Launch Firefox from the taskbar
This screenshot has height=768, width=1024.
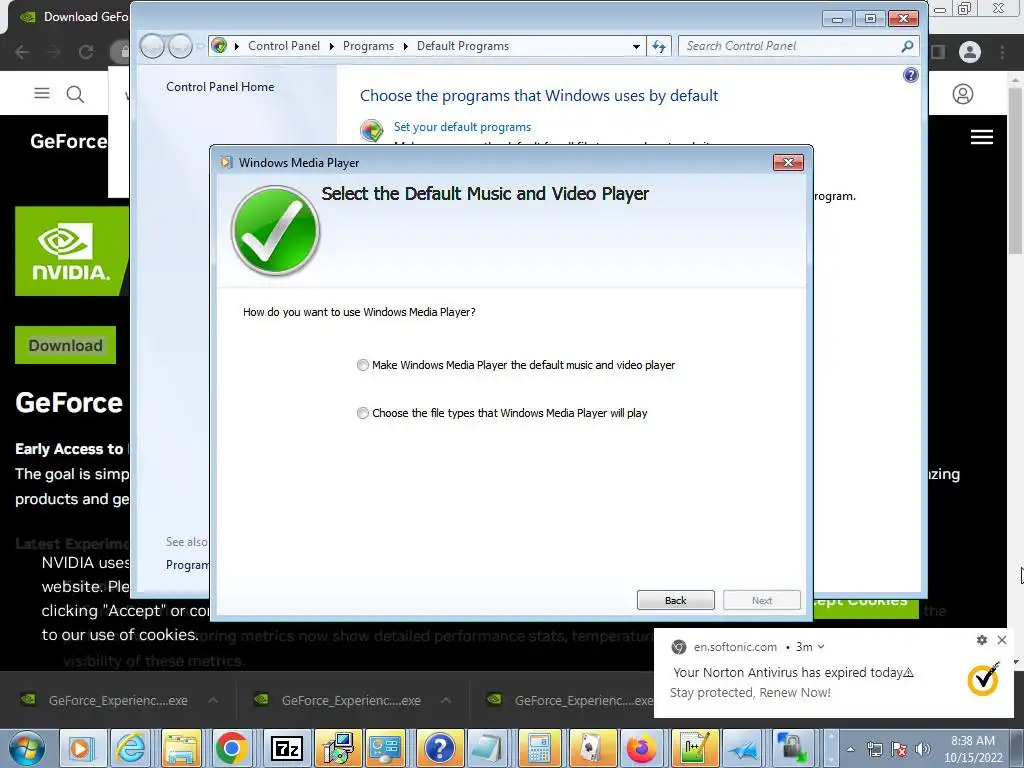coord(641,748)
